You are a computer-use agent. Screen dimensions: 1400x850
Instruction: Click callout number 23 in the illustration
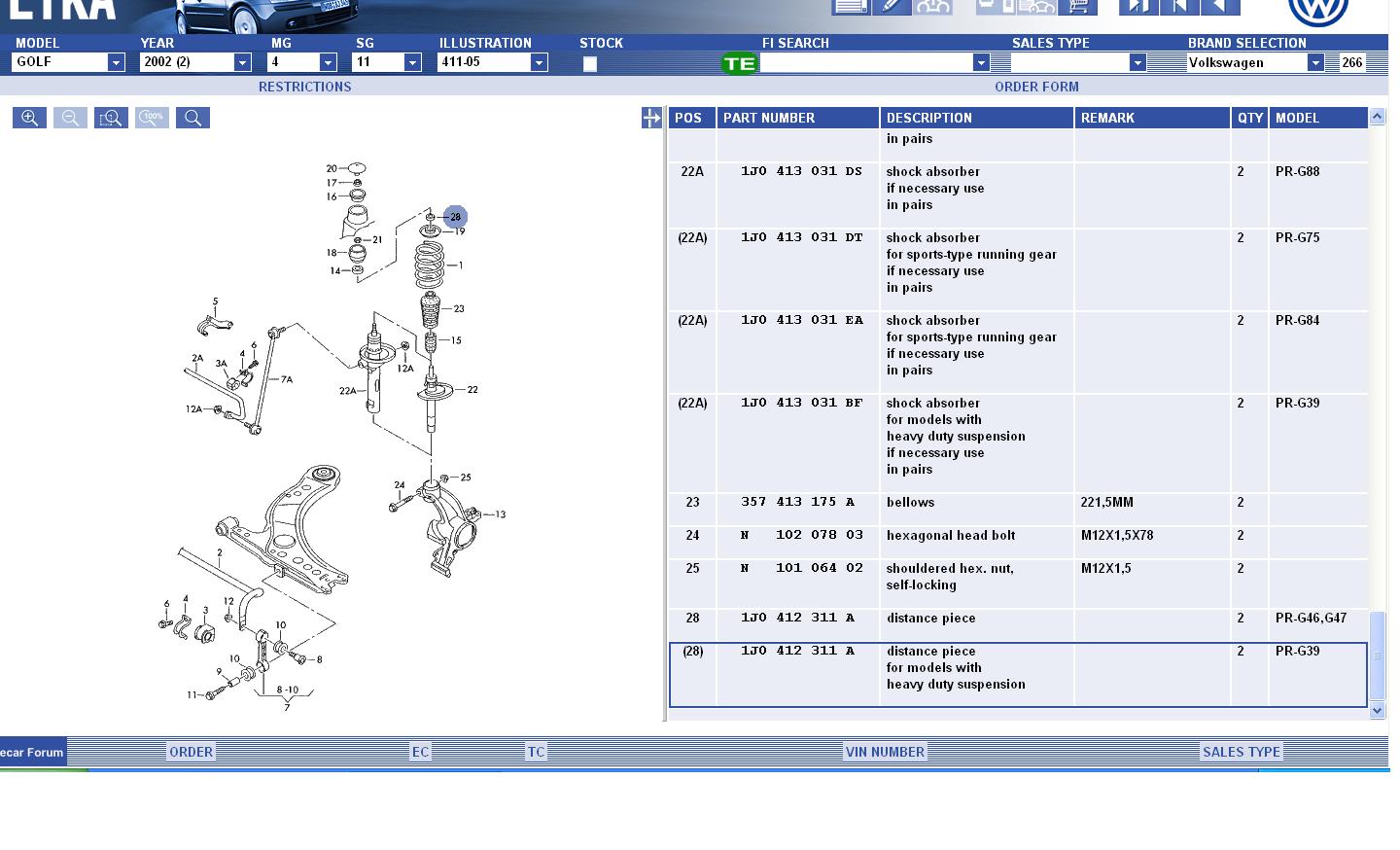459,309
